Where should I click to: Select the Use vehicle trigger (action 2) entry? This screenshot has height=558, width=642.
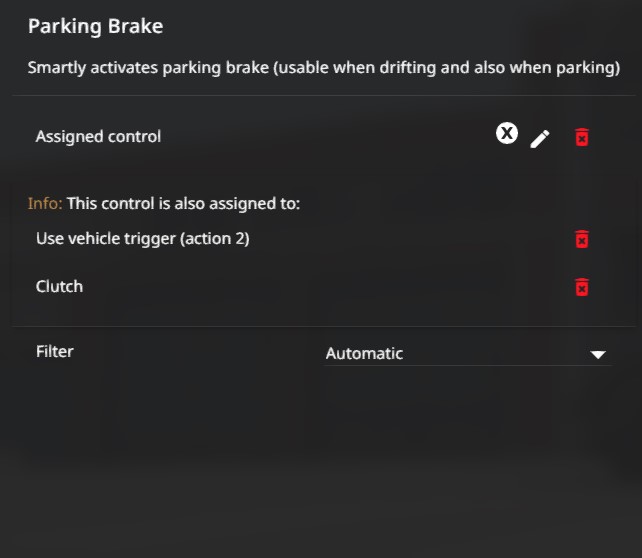142,239
